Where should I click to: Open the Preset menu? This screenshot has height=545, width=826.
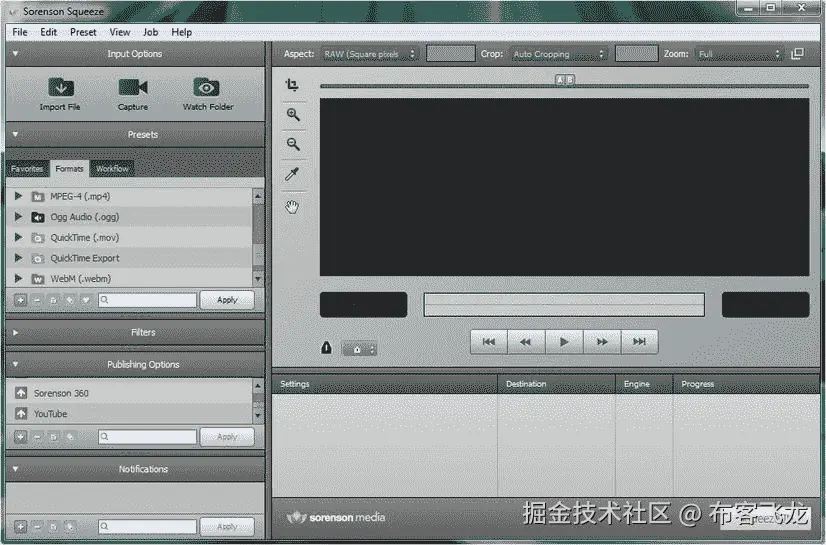[83, 32]
